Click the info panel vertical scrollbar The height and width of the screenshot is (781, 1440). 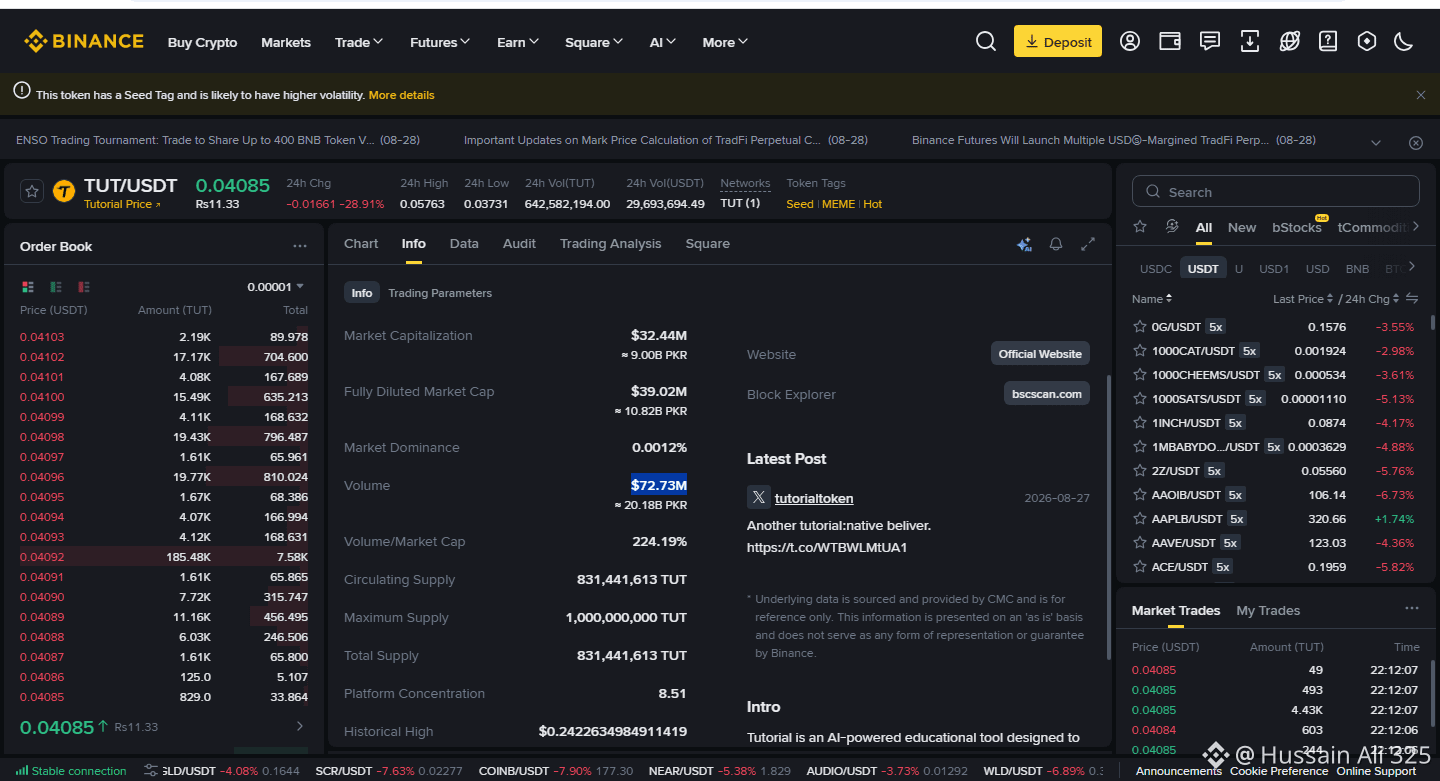coord(1107,518)
